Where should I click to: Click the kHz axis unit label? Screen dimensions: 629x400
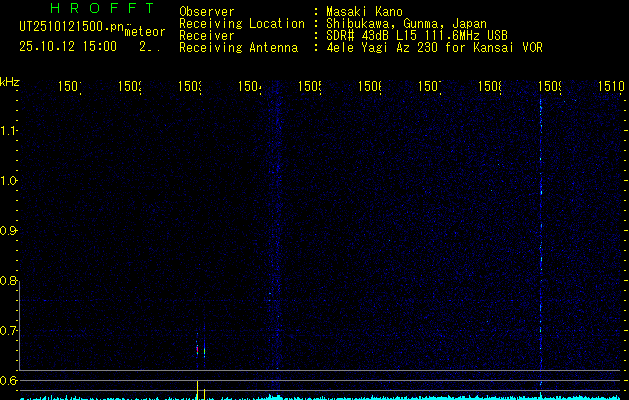(10, 83)
